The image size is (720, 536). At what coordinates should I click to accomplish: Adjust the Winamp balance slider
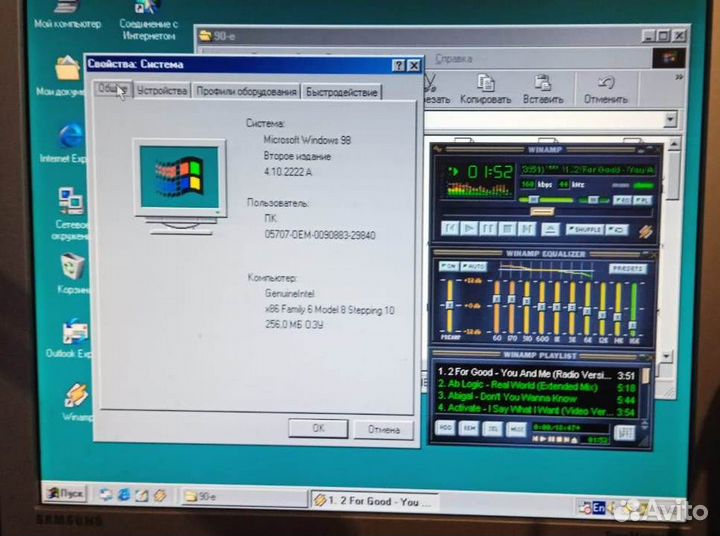click(x=593, y=200)
